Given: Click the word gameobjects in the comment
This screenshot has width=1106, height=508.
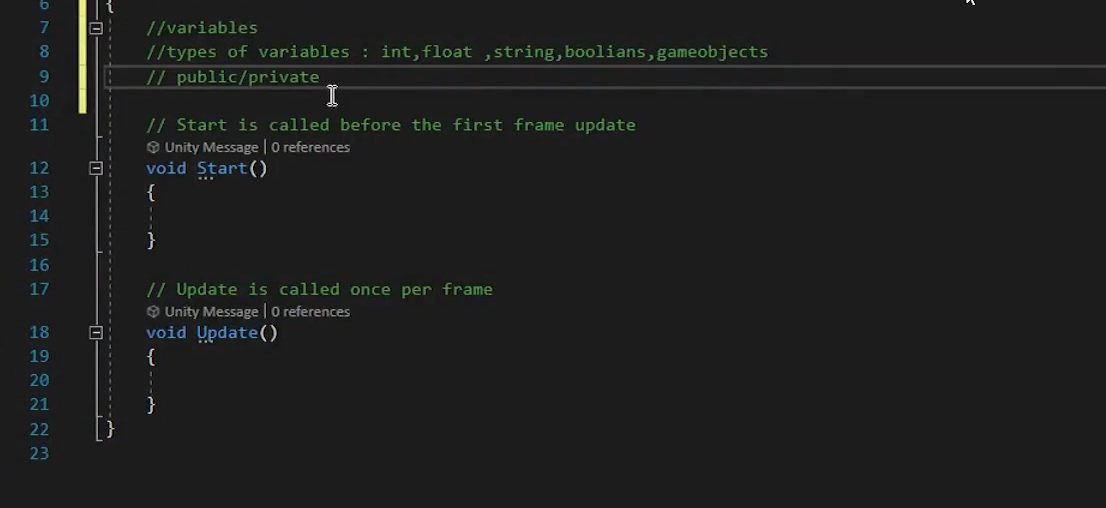Looking at the screenshot, I should 712,52.
